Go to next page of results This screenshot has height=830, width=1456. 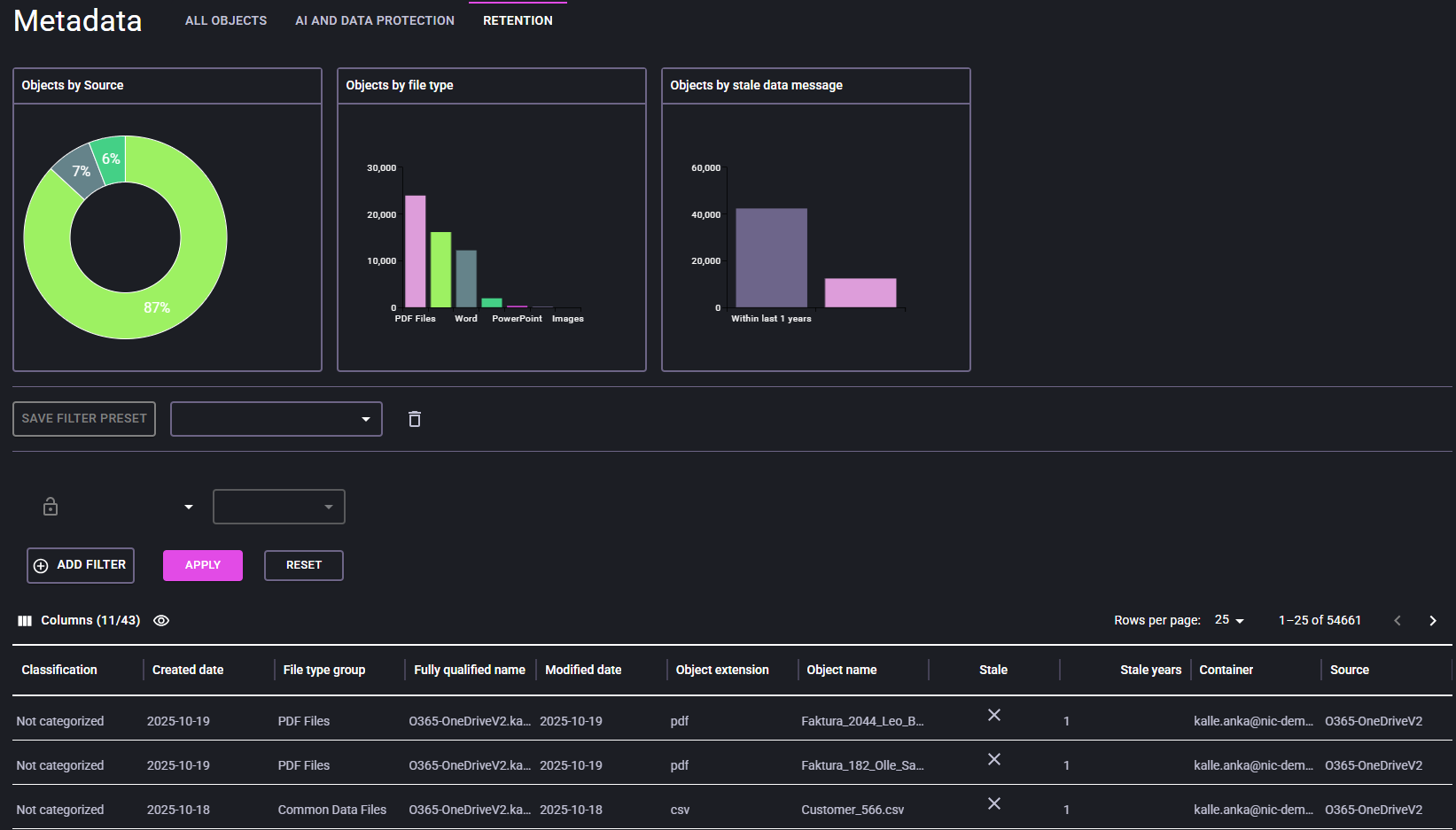pos(1432,621)
